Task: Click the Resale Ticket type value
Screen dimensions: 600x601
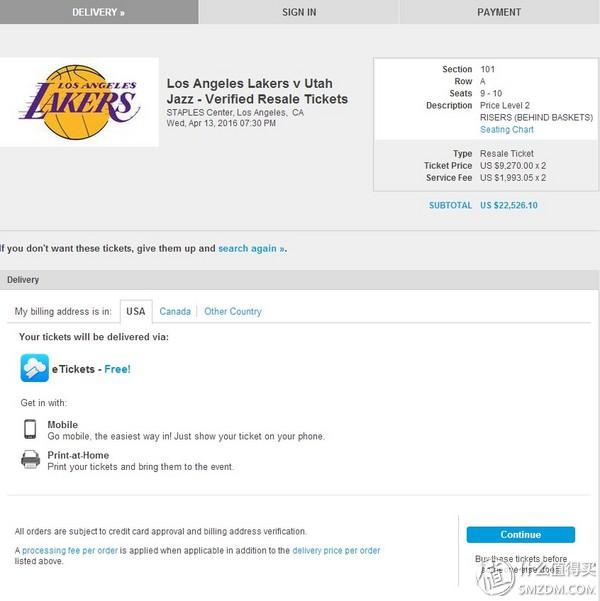Action: click(507, 154)
